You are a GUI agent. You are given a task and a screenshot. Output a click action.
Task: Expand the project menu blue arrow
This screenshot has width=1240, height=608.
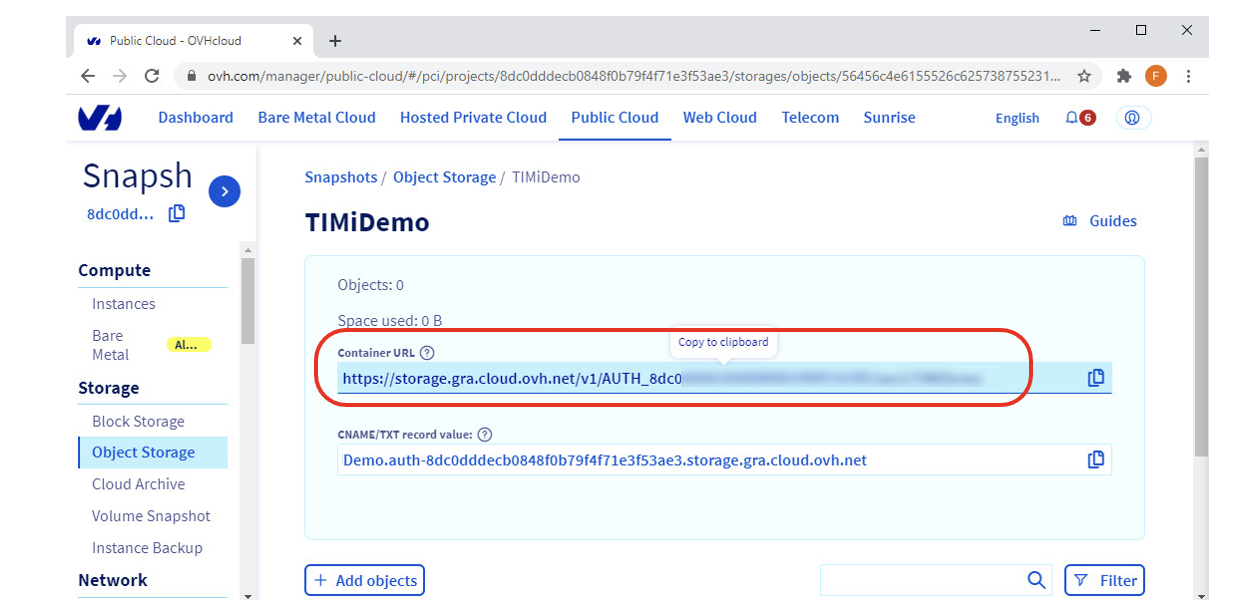224,191
